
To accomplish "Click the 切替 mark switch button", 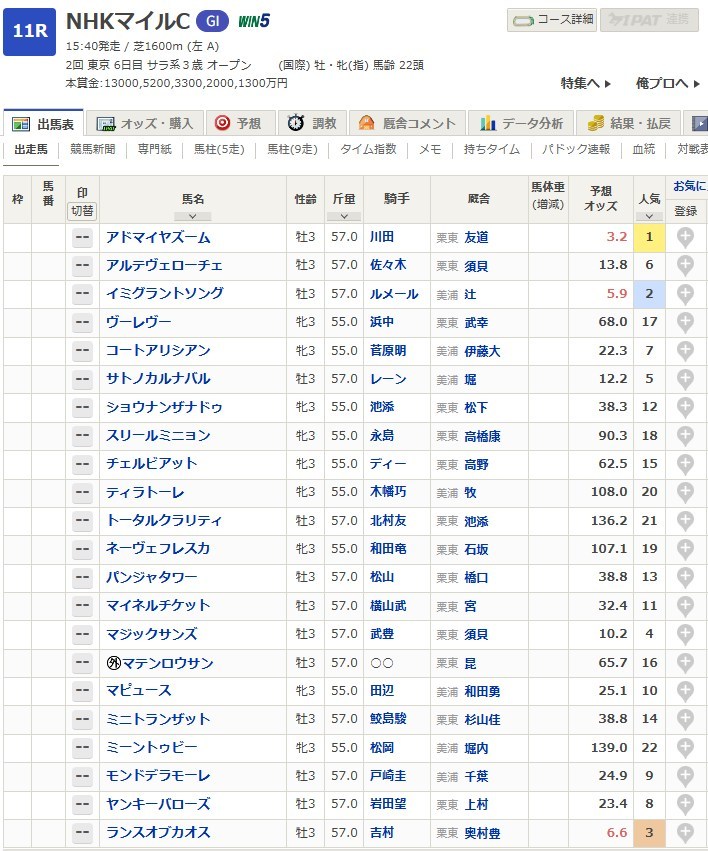I will coord(82,211).
